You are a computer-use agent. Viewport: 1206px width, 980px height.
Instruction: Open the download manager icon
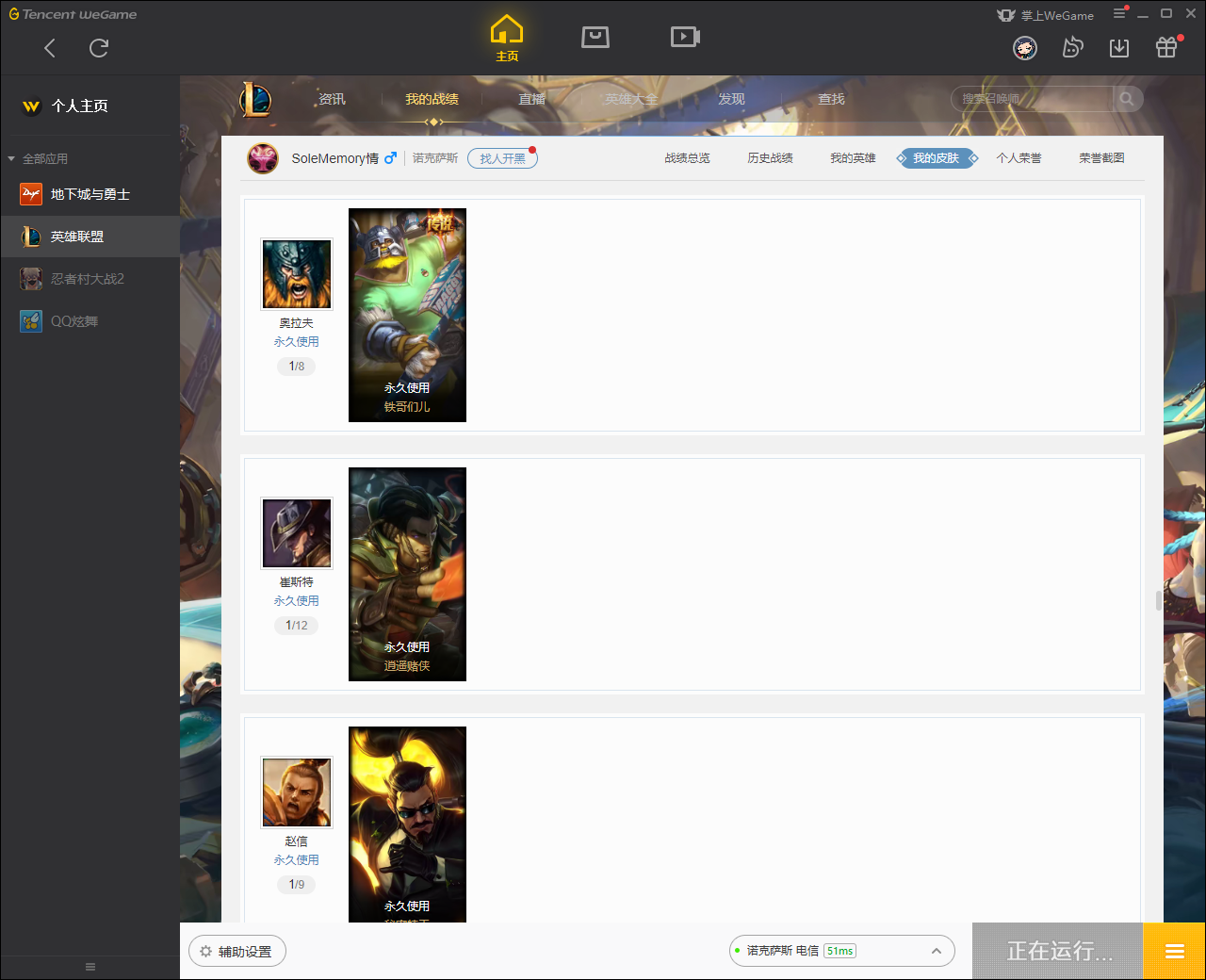point(1119,48)
